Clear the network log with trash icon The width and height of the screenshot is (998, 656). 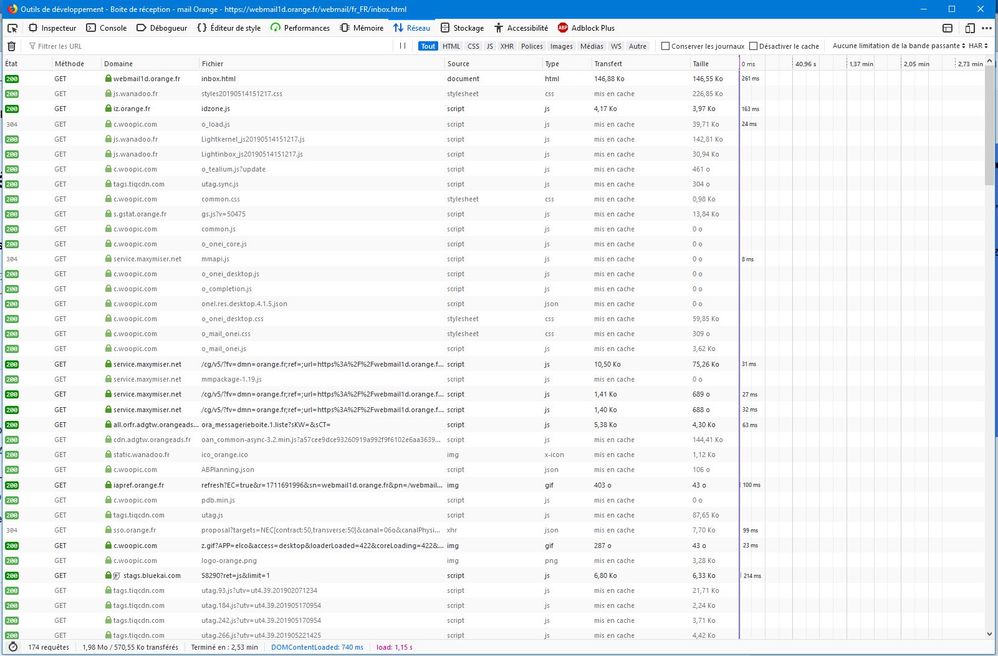point(11,46)
